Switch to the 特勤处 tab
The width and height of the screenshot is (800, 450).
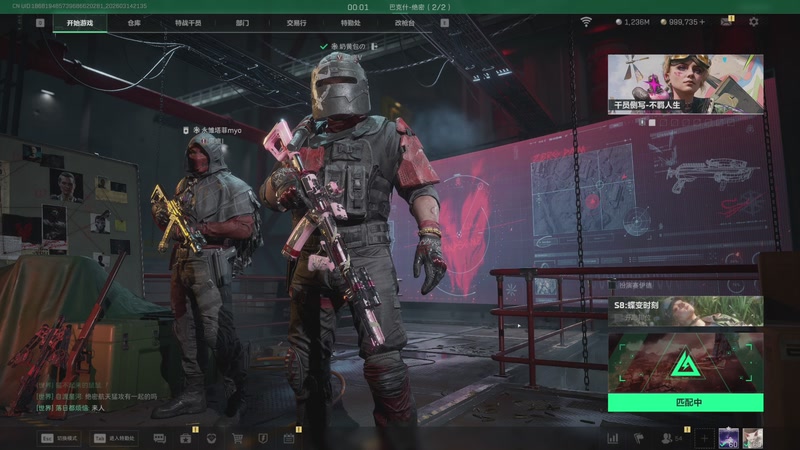tap(351, 23)
